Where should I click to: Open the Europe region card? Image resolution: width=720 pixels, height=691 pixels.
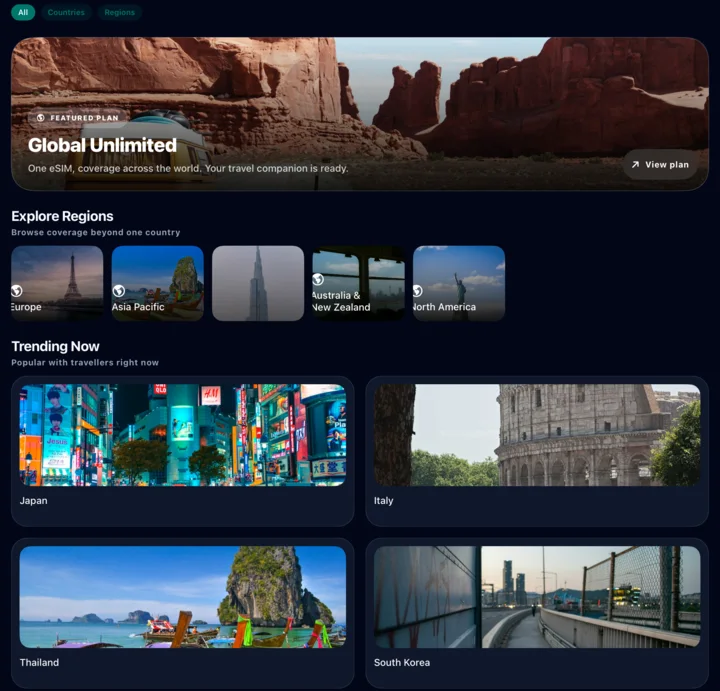pos(57,283)
